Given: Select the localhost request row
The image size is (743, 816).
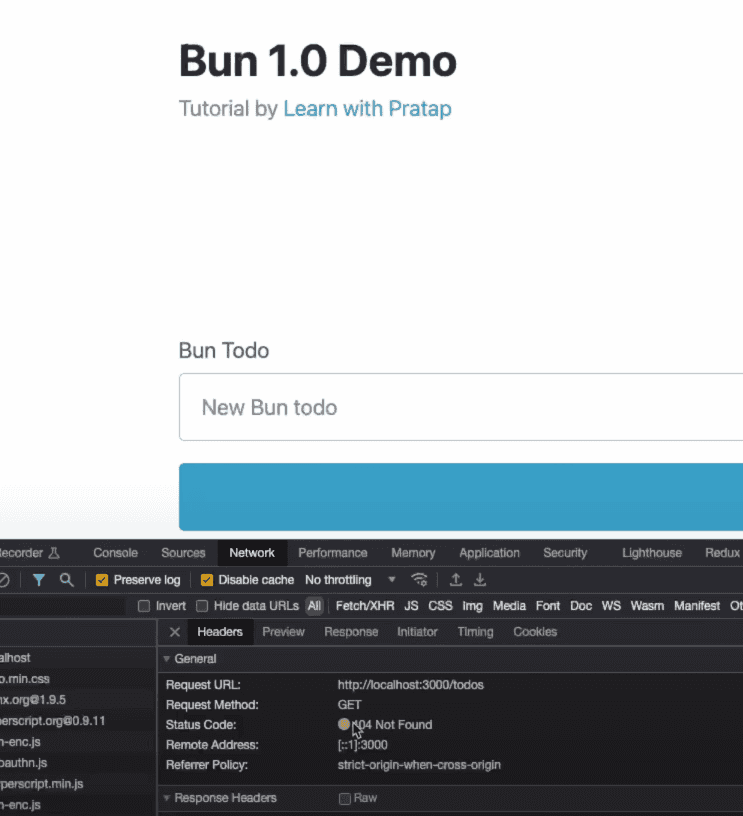Looking at the screenshot, I should click(78, 658).
